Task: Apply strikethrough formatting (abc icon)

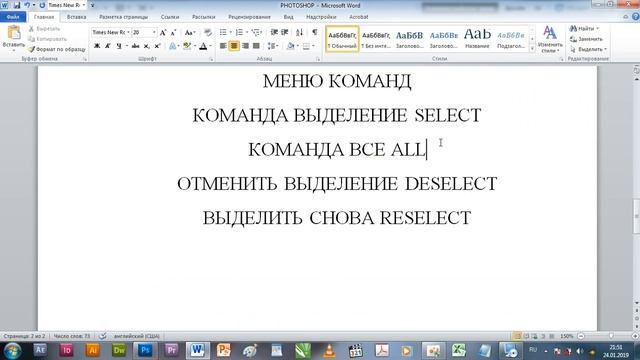Action: 135,46
